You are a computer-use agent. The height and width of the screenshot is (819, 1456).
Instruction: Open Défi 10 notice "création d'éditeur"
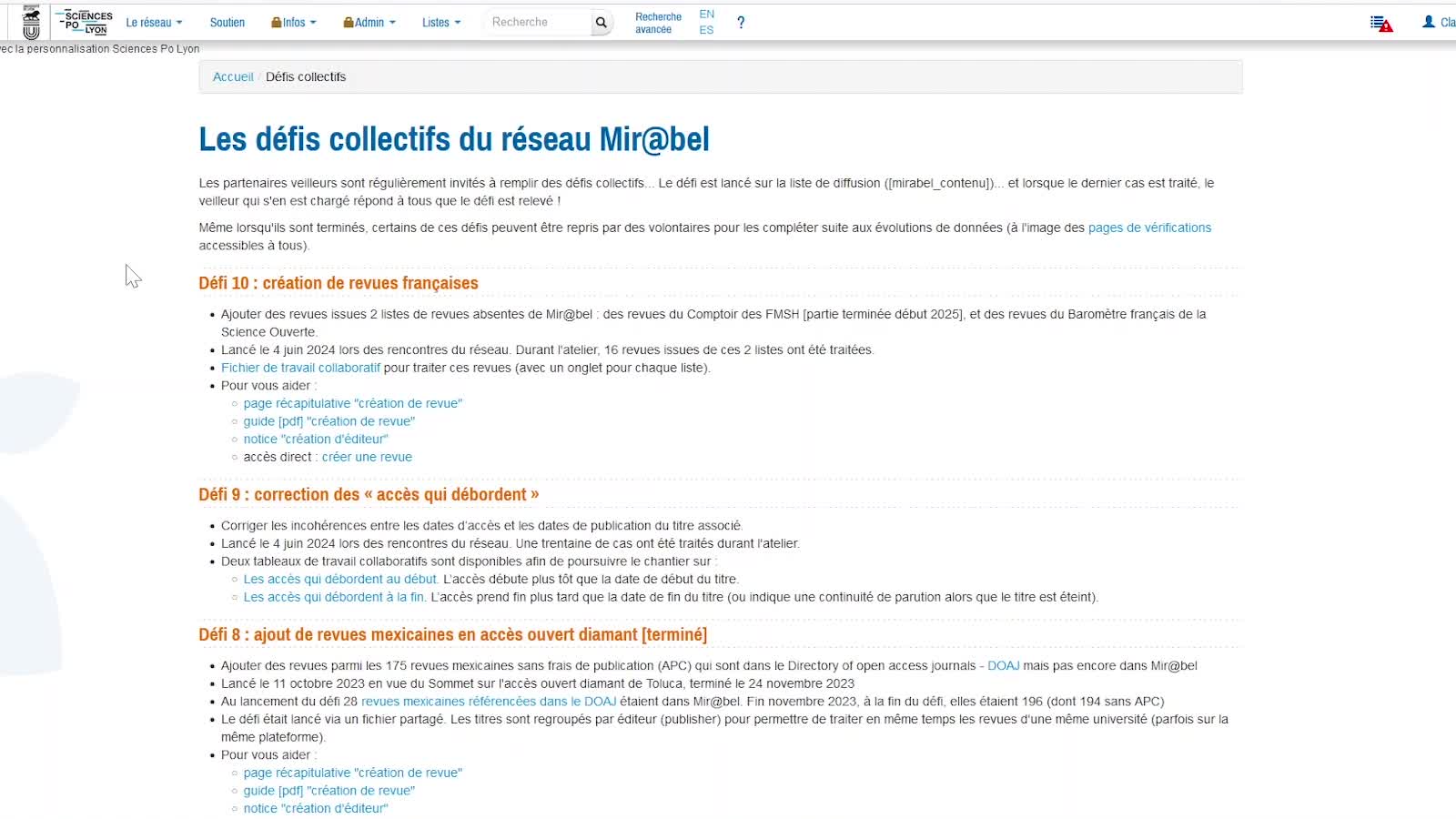pyautogui.click(x=316, y=439)
